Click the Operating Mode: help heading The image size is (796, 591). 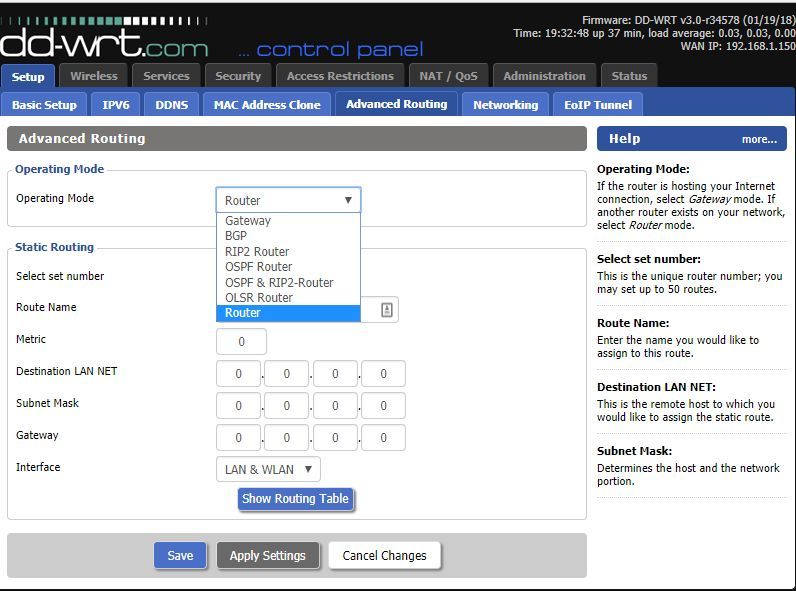[x=643, y=169]
